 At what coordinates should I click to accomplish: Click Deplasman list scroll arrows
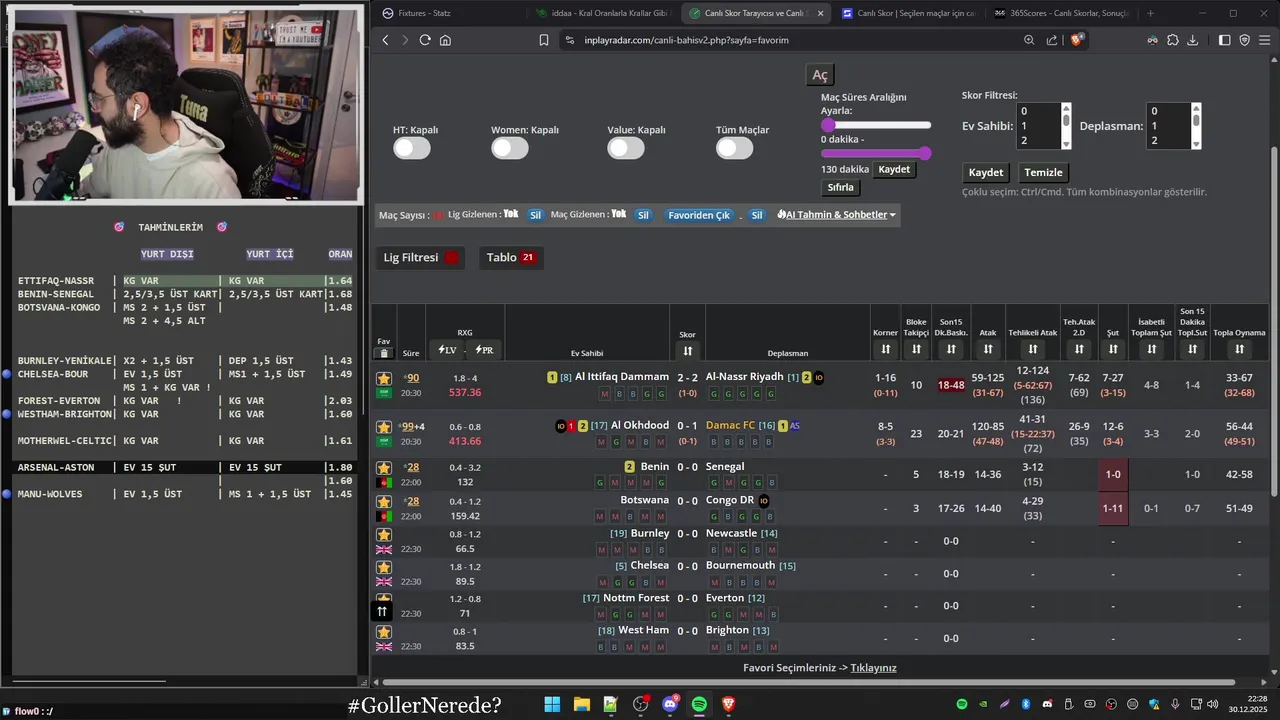point(1196,126)
